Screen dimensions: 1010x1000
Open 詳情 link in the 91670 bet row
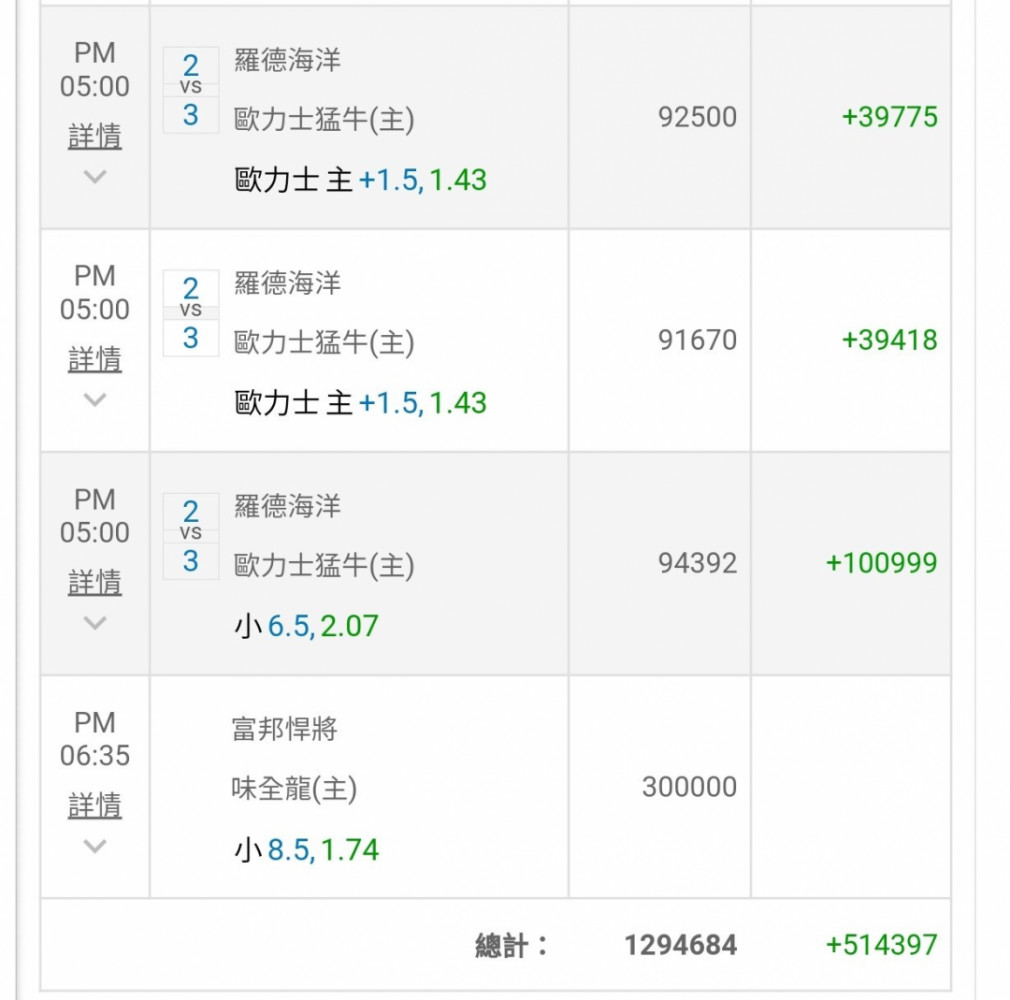[95, 359]
